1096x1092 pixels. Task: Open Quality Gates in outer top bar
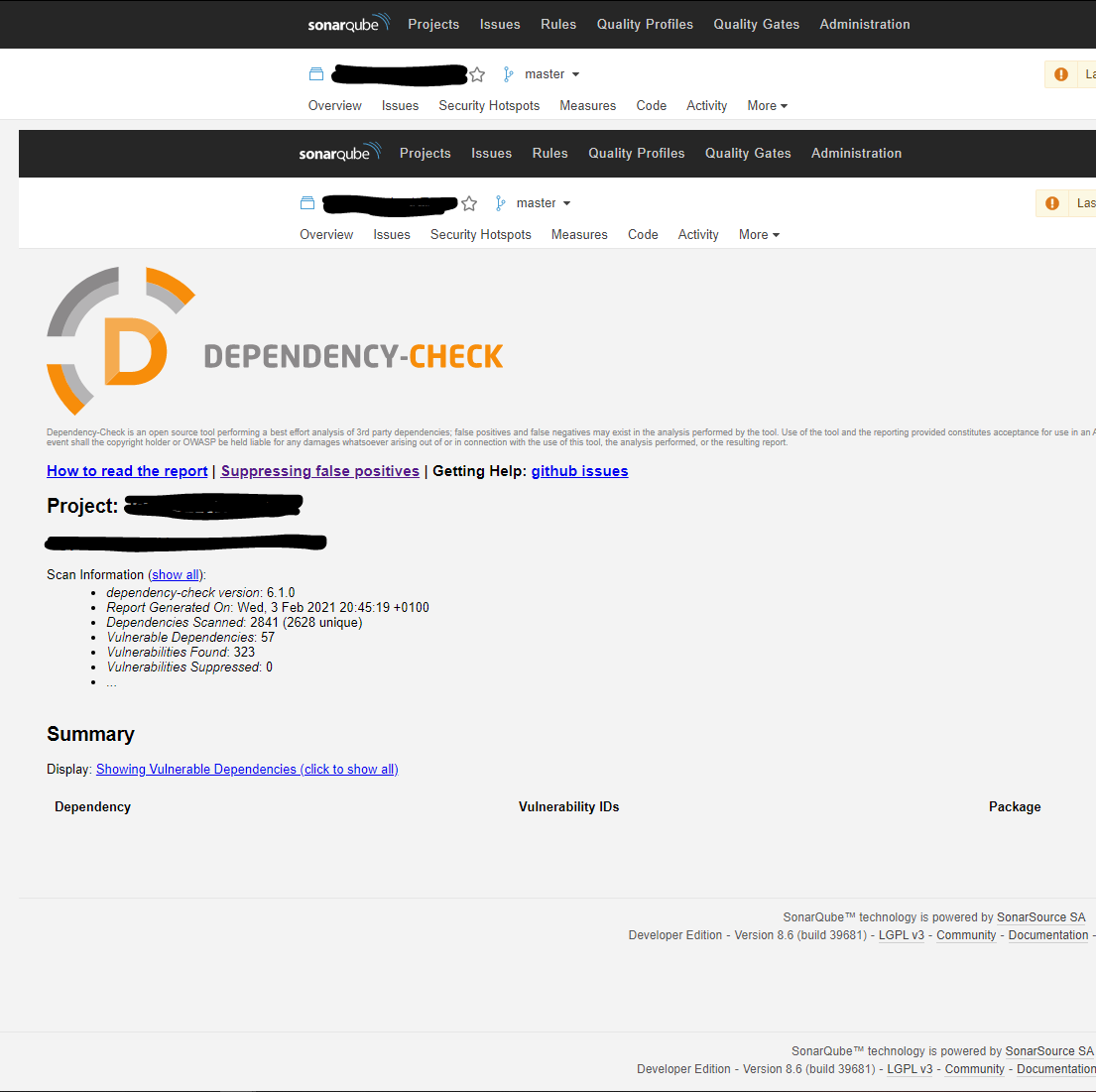(757, 24)
